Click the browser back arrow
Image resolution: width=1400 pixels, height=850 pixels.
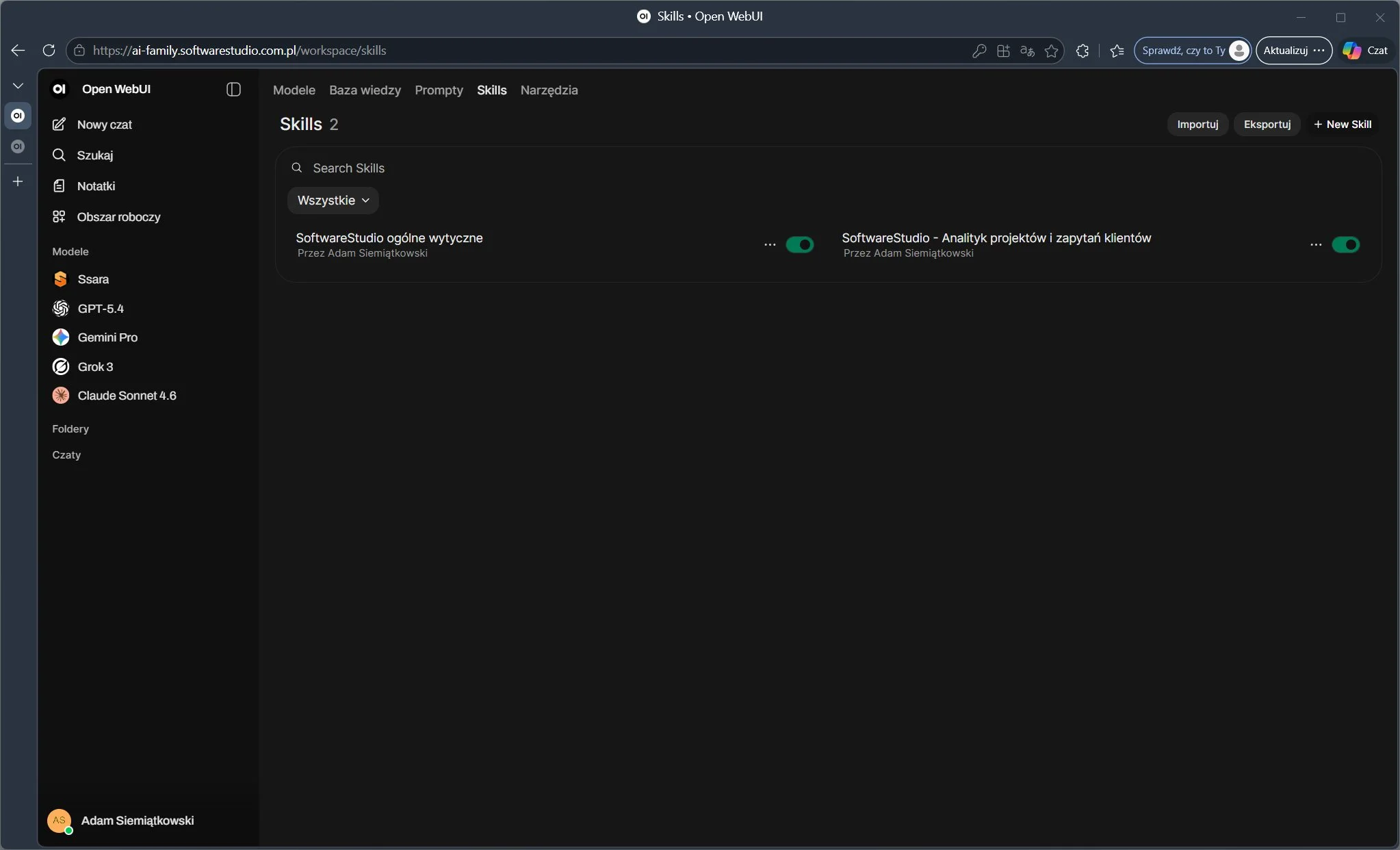[x=18, y=51]
